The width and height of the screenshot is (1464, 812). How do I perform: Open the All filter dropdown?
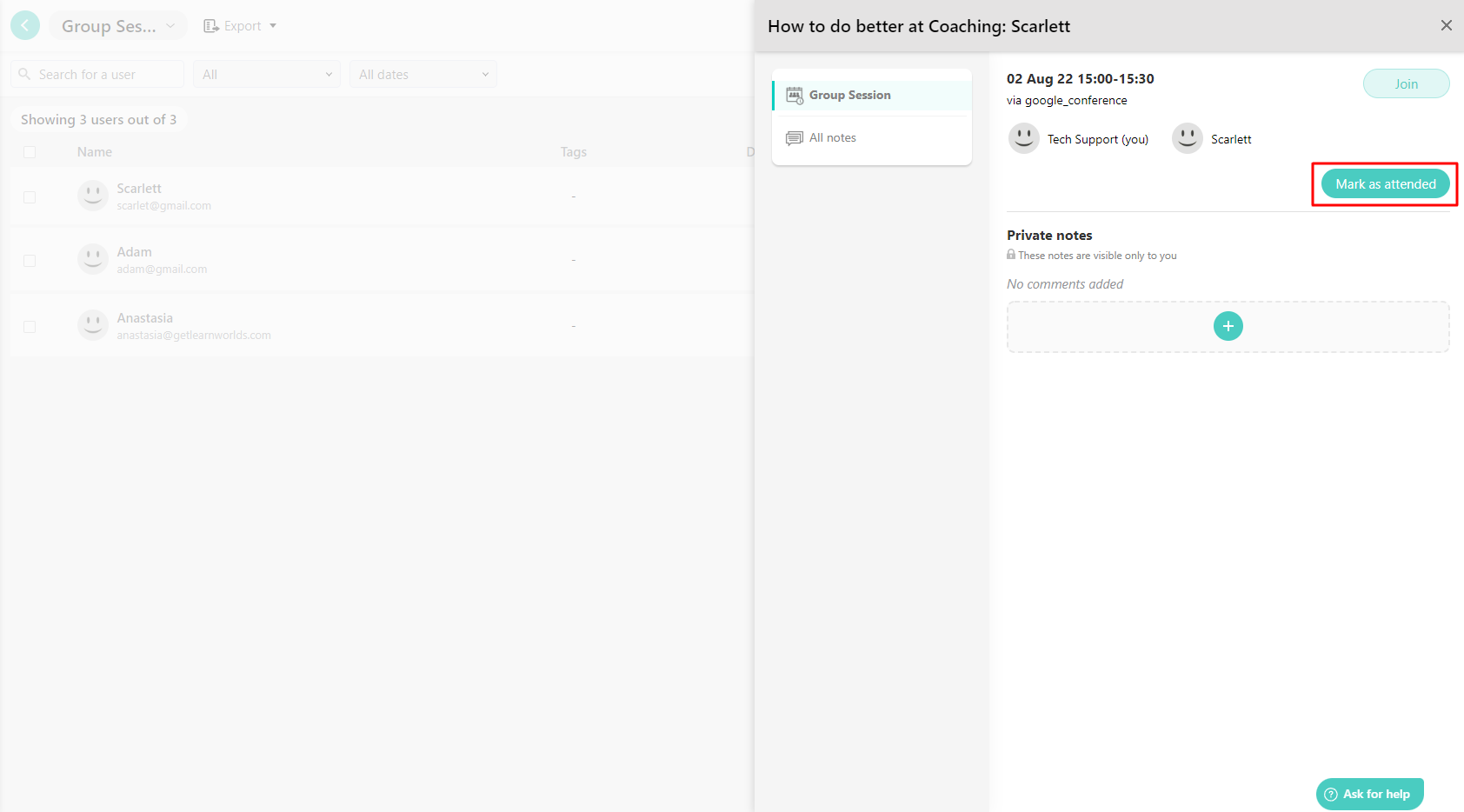(x=266, y=74)
